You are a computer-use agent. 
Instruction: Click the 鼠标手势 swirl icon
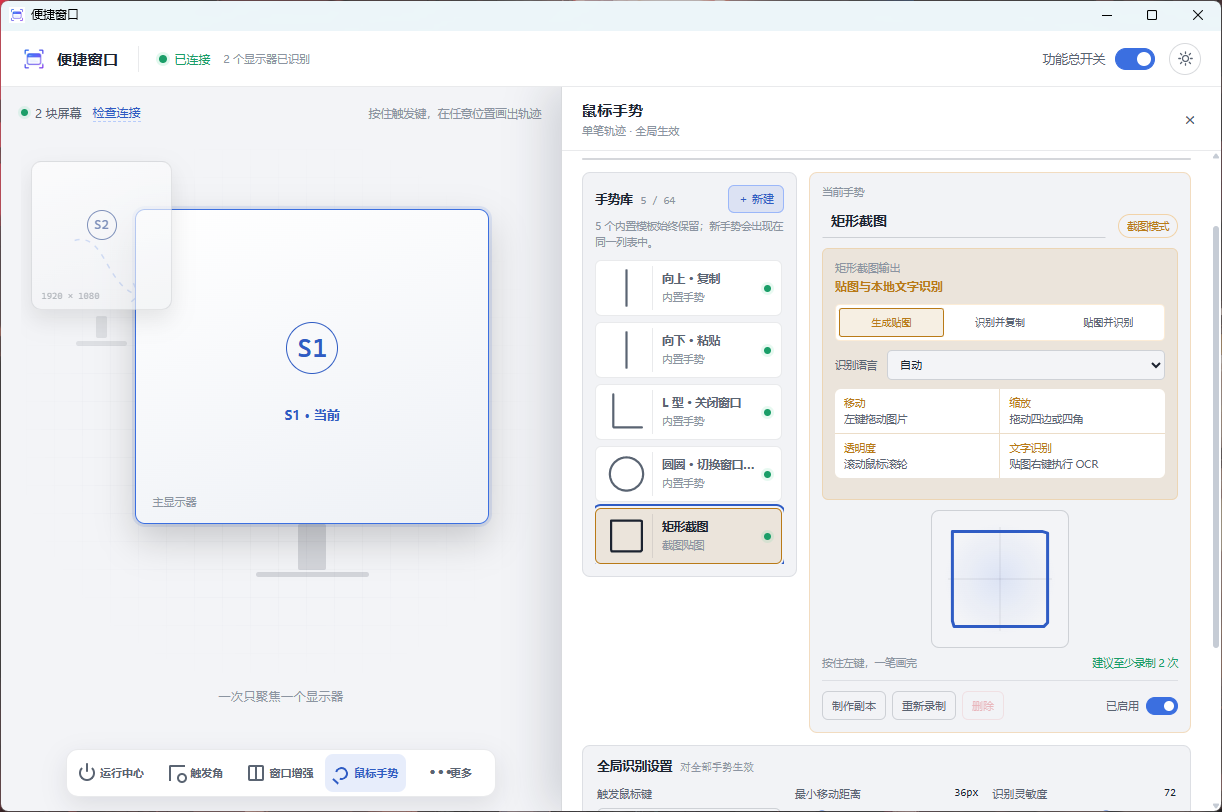click(x=341, y=773)
